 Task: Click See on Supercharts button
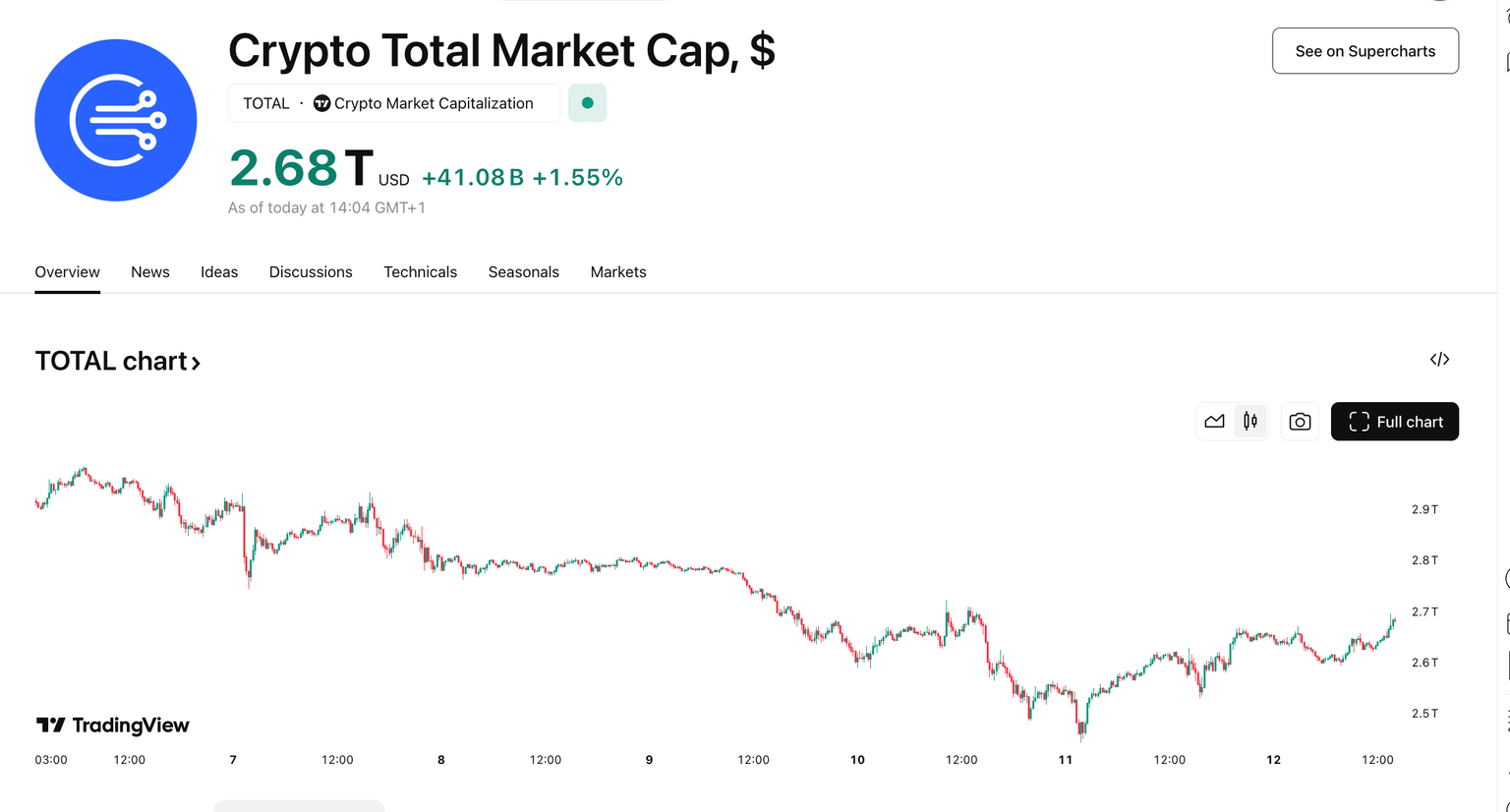(x=1365, y=51)
